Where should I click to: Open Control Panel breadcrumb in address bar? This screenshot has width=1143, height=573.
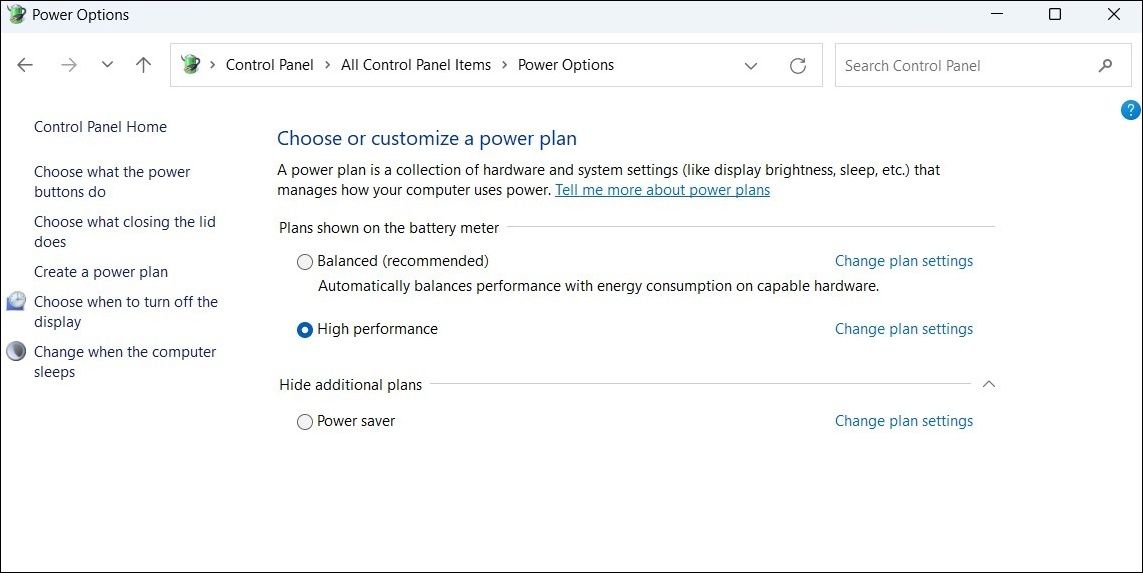269,65
